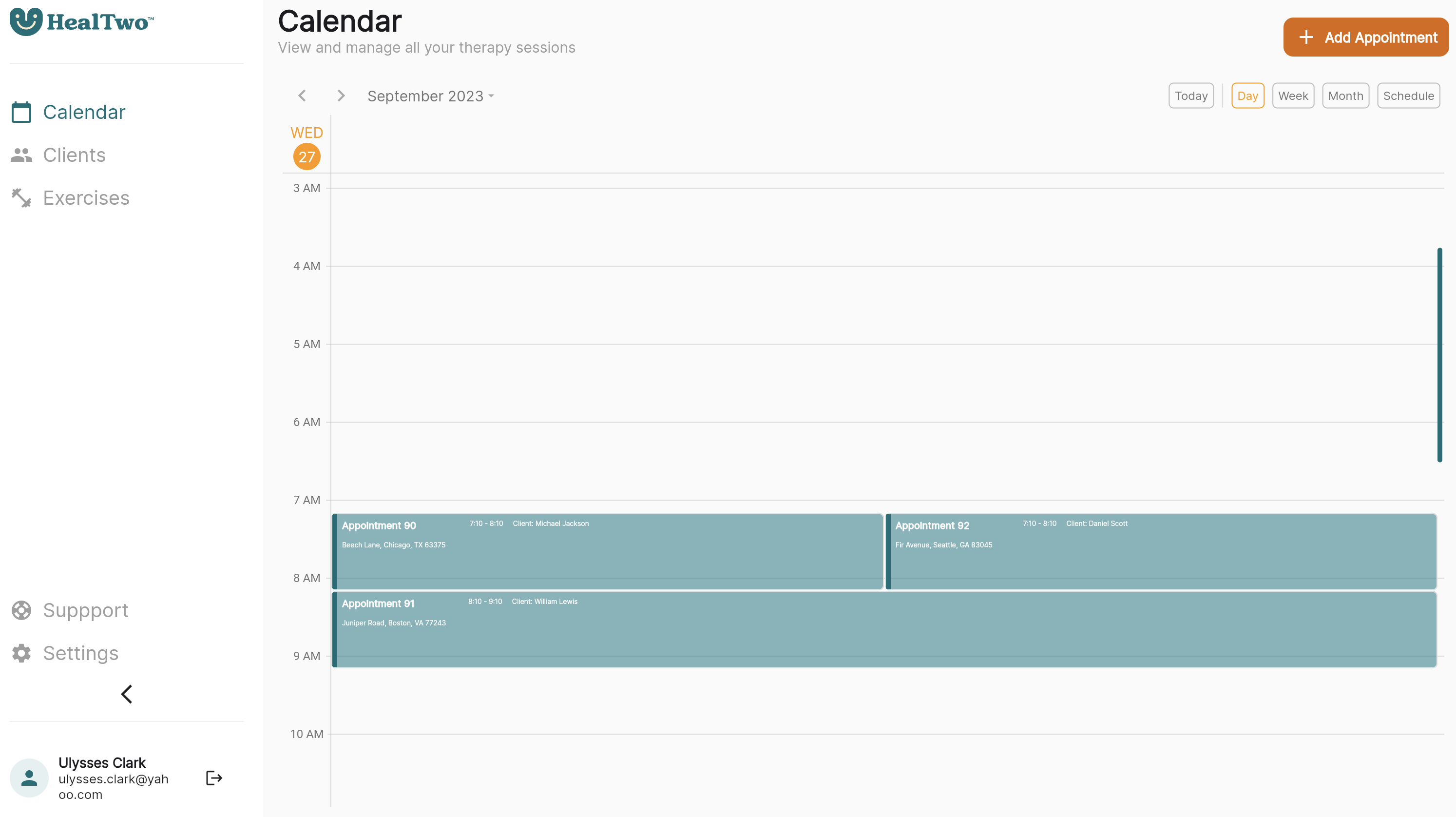Click the Exercises icon in sidebar
This screenshot has width=1456, height=817.
(21, 197)
